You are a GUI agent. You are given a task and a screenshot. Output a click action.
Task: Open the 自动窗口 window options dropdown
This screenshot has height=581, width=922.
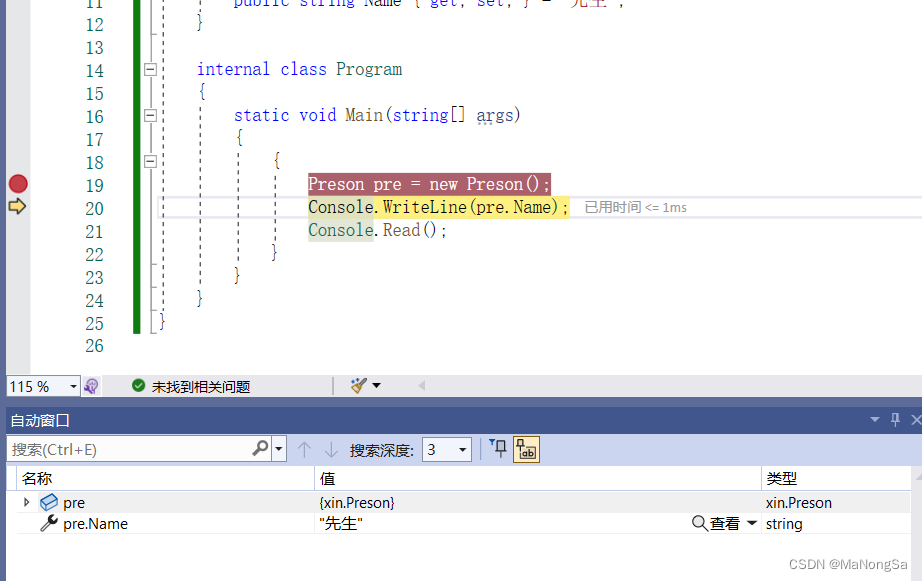point(875,420)
